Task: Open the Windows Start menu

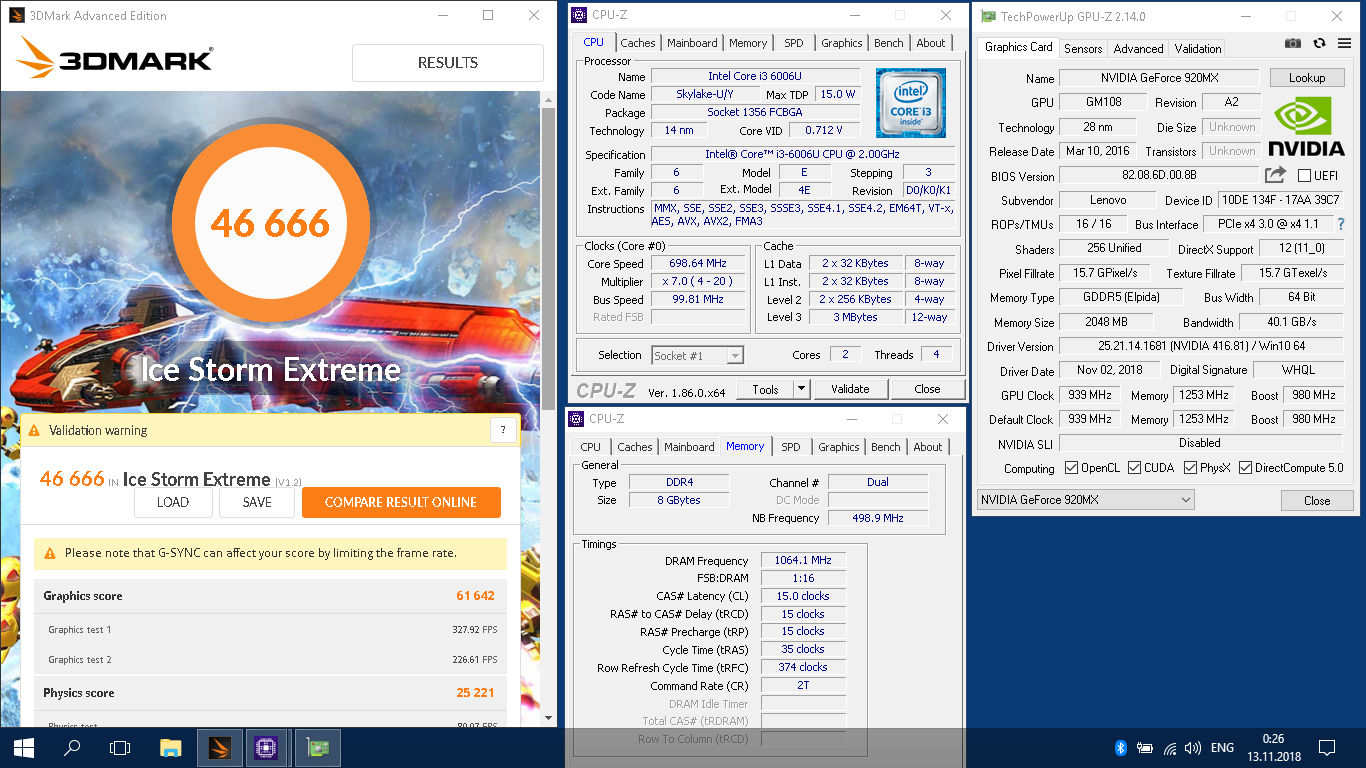Action: (x=24, y=747)
